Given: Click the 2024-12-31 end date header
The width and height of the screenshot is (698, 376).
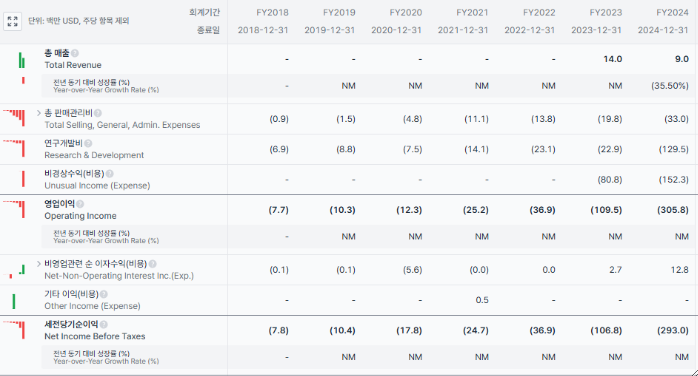Looking at the screenshot, I should (663, 30).
